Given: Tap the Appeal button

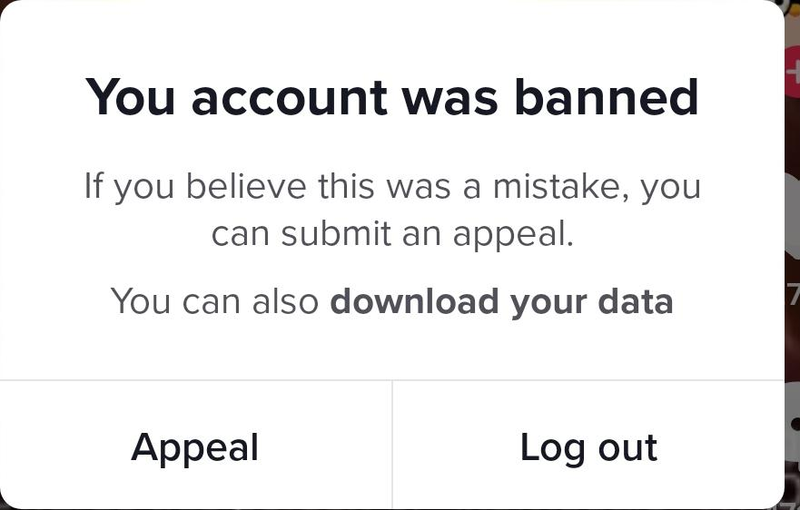Looking at the screenshot, I should click(x=195, y=447).
